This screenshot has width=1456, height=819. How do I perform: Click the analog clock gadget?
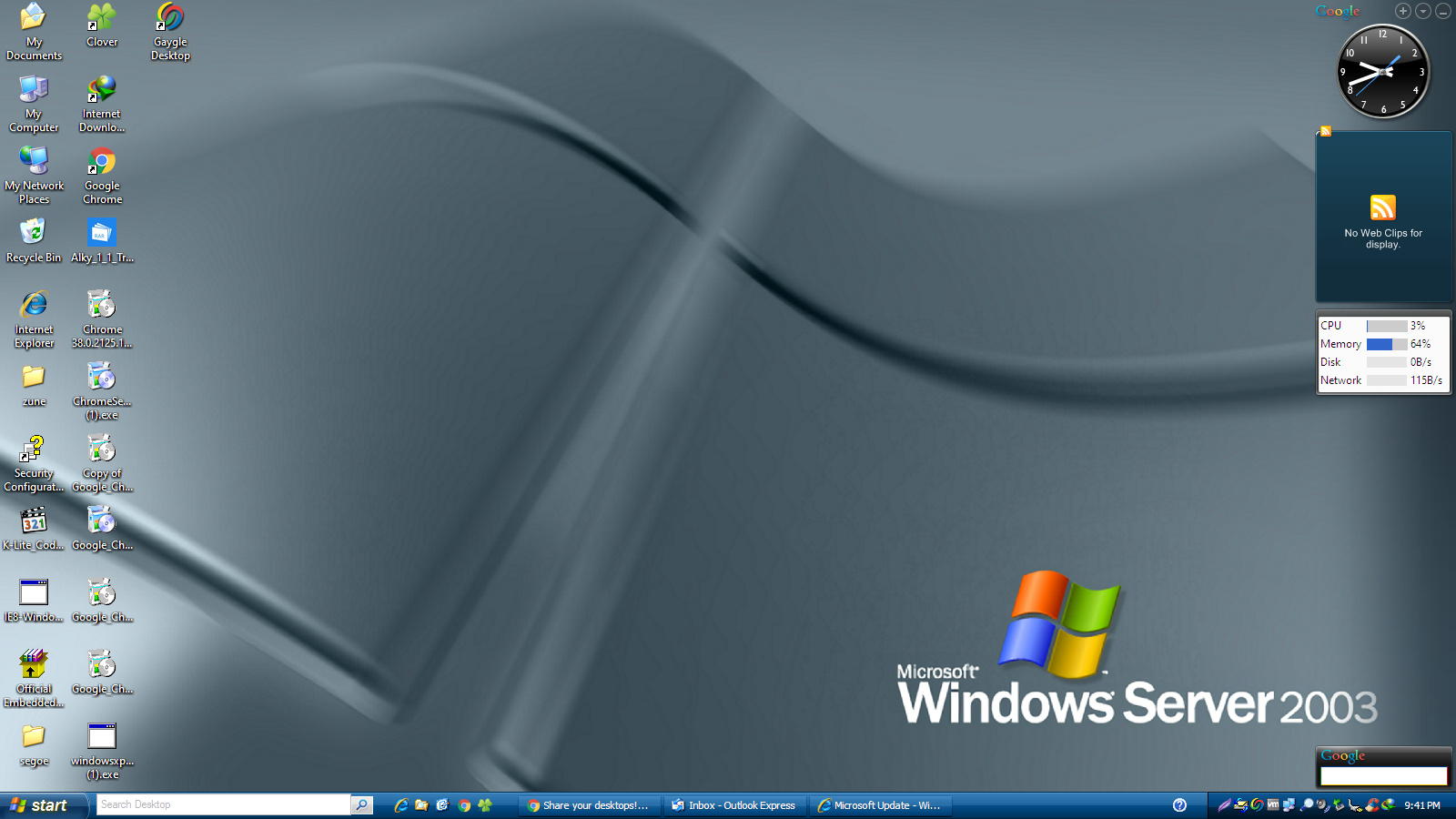click(1383, 72)
